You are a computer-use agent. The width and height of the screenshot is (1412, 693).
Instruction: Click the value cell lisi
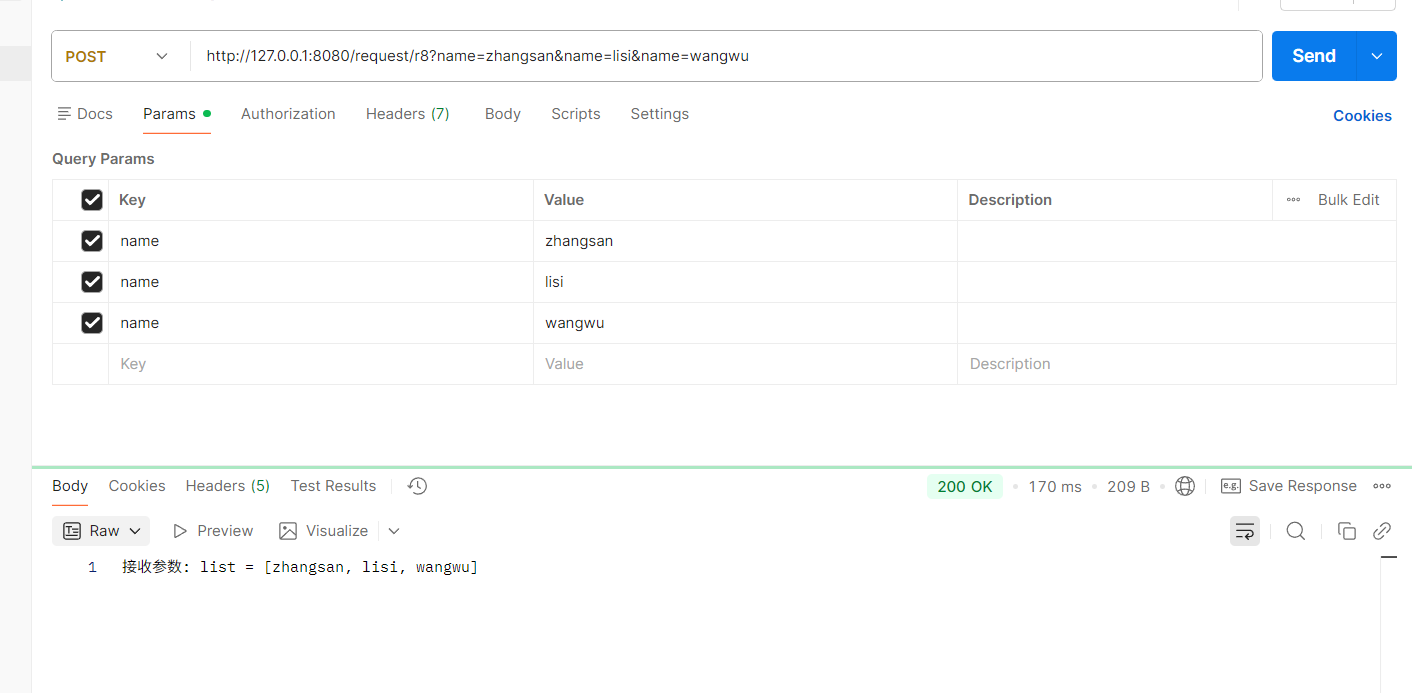pos(745,282)
